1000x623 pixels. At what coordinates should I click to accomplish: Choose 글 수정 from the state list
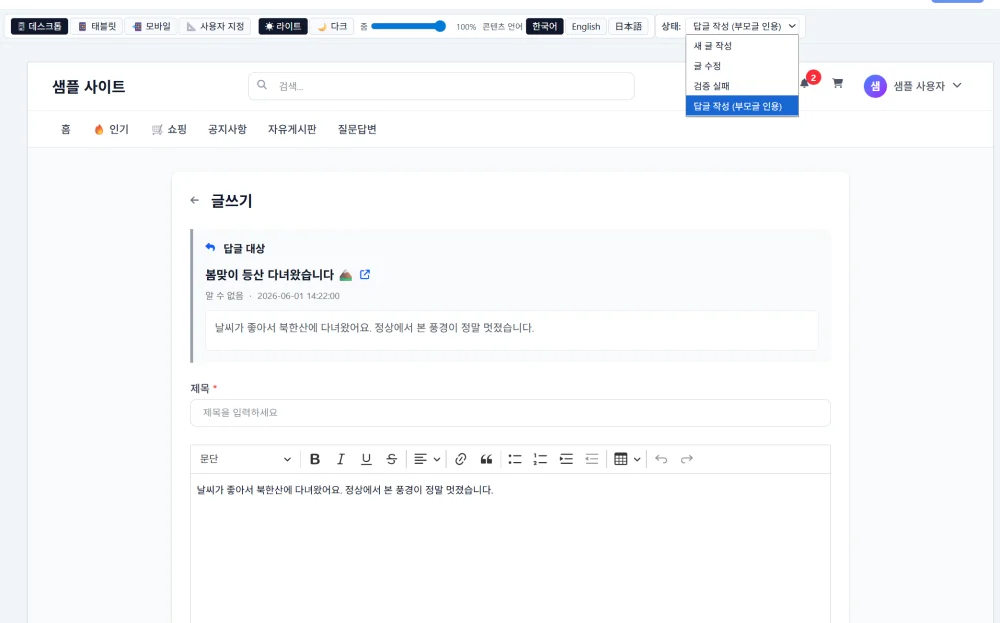coord(742,66)
